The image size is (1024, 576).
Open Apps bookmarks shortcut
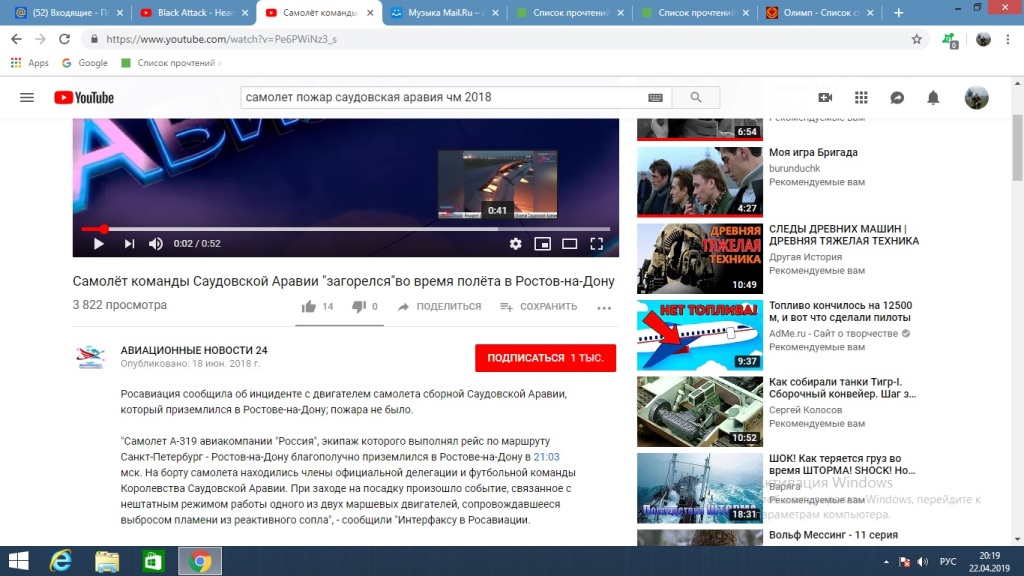(29, 63)
